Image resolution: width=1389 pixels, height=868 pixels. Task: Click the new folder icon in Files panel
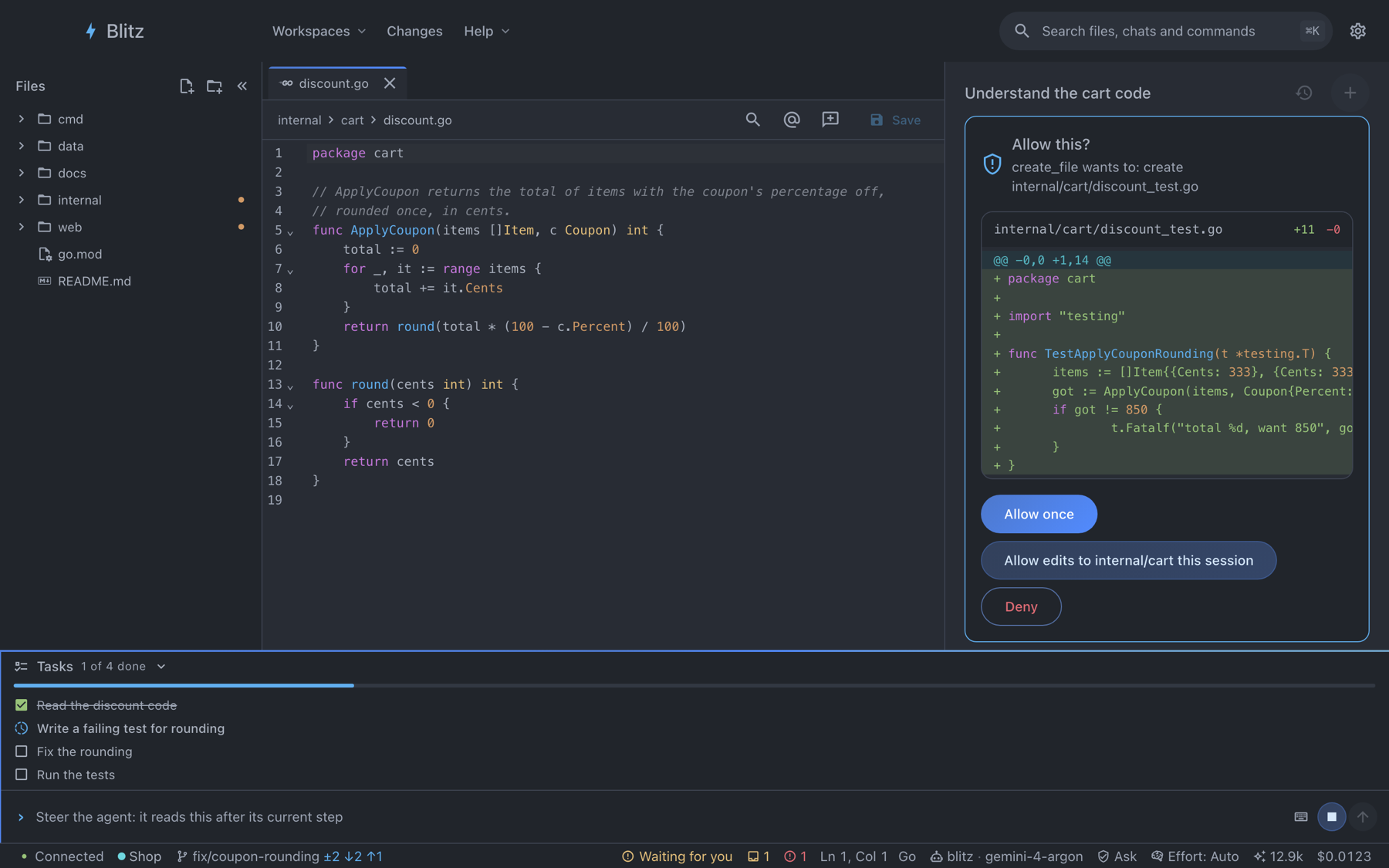pyautogui.click(x=214, y=86)
